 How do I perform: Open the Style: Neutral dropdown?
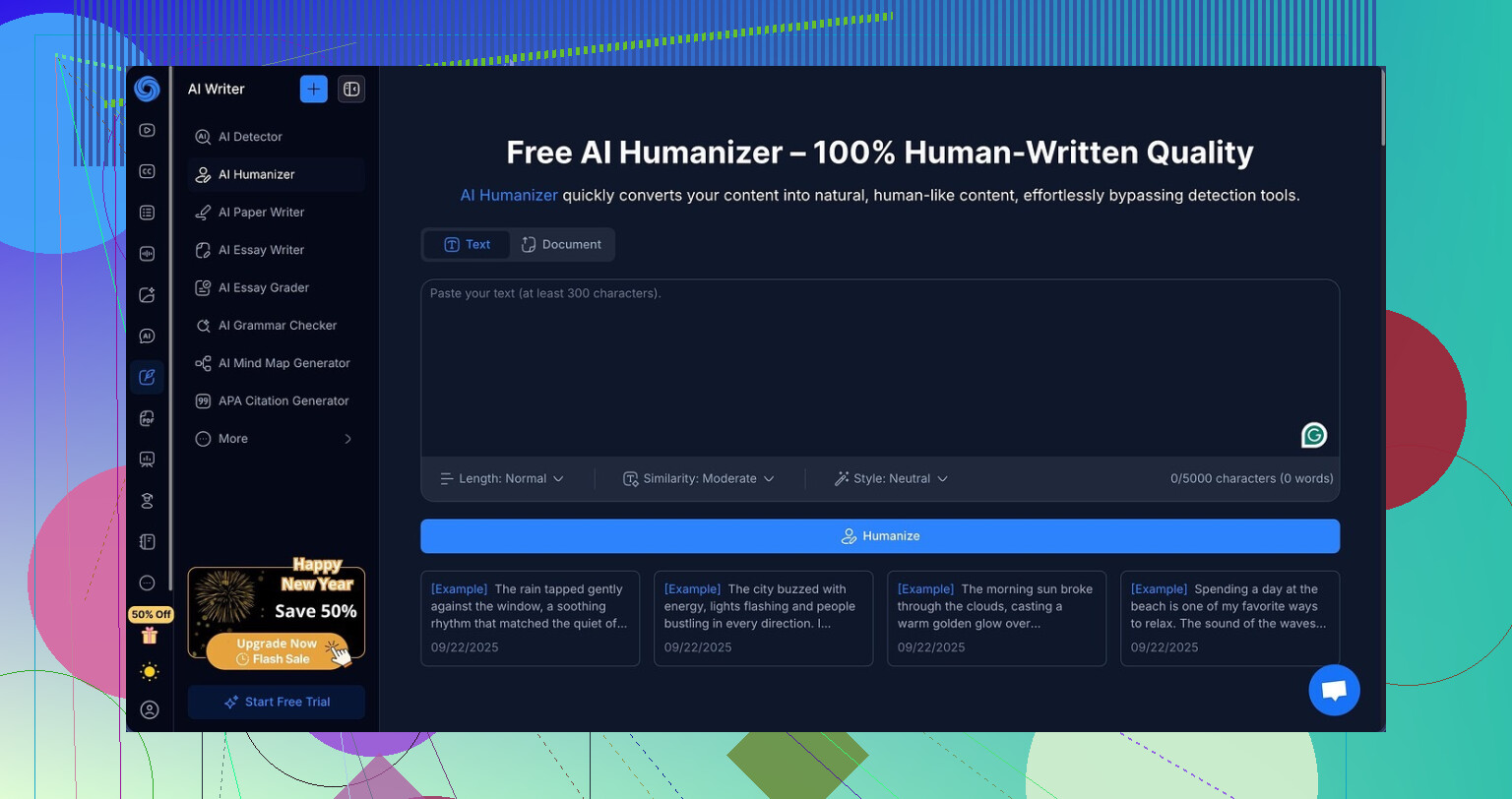(891, 478)
